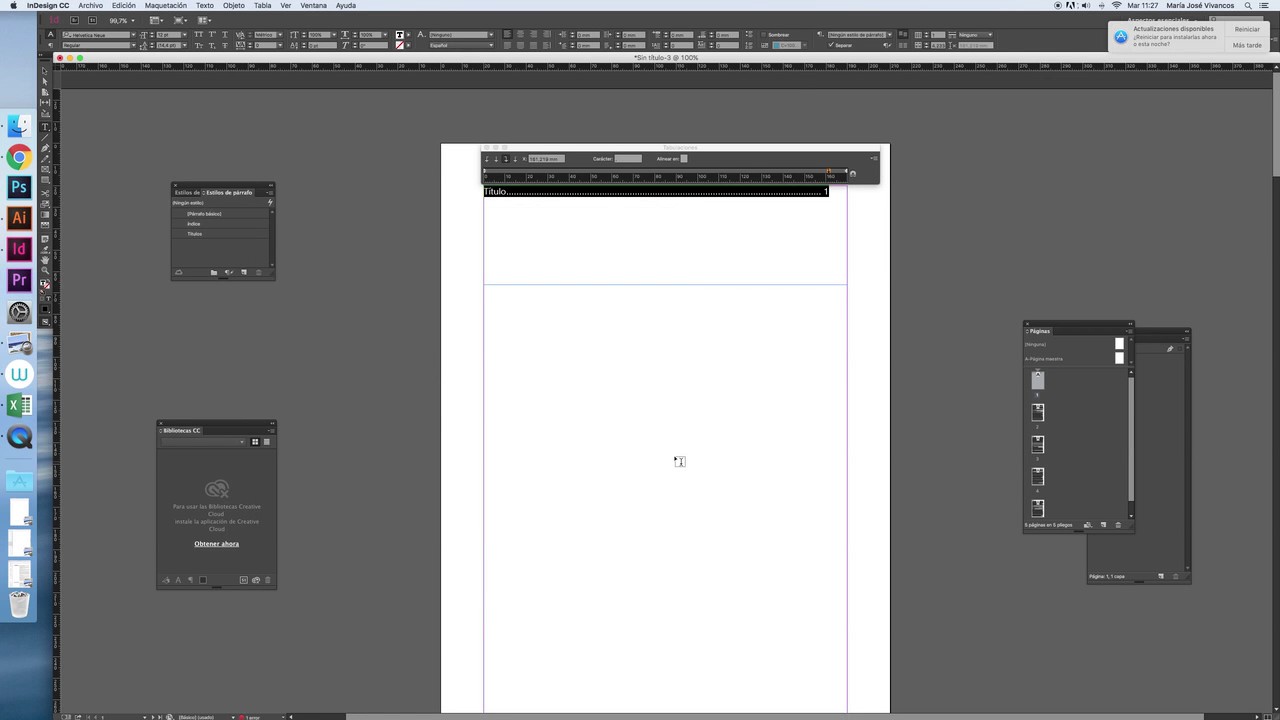Screen dimensions: 1280x720
Task: Toggle the Sombrear checkbox
Action: pos(763,35)
